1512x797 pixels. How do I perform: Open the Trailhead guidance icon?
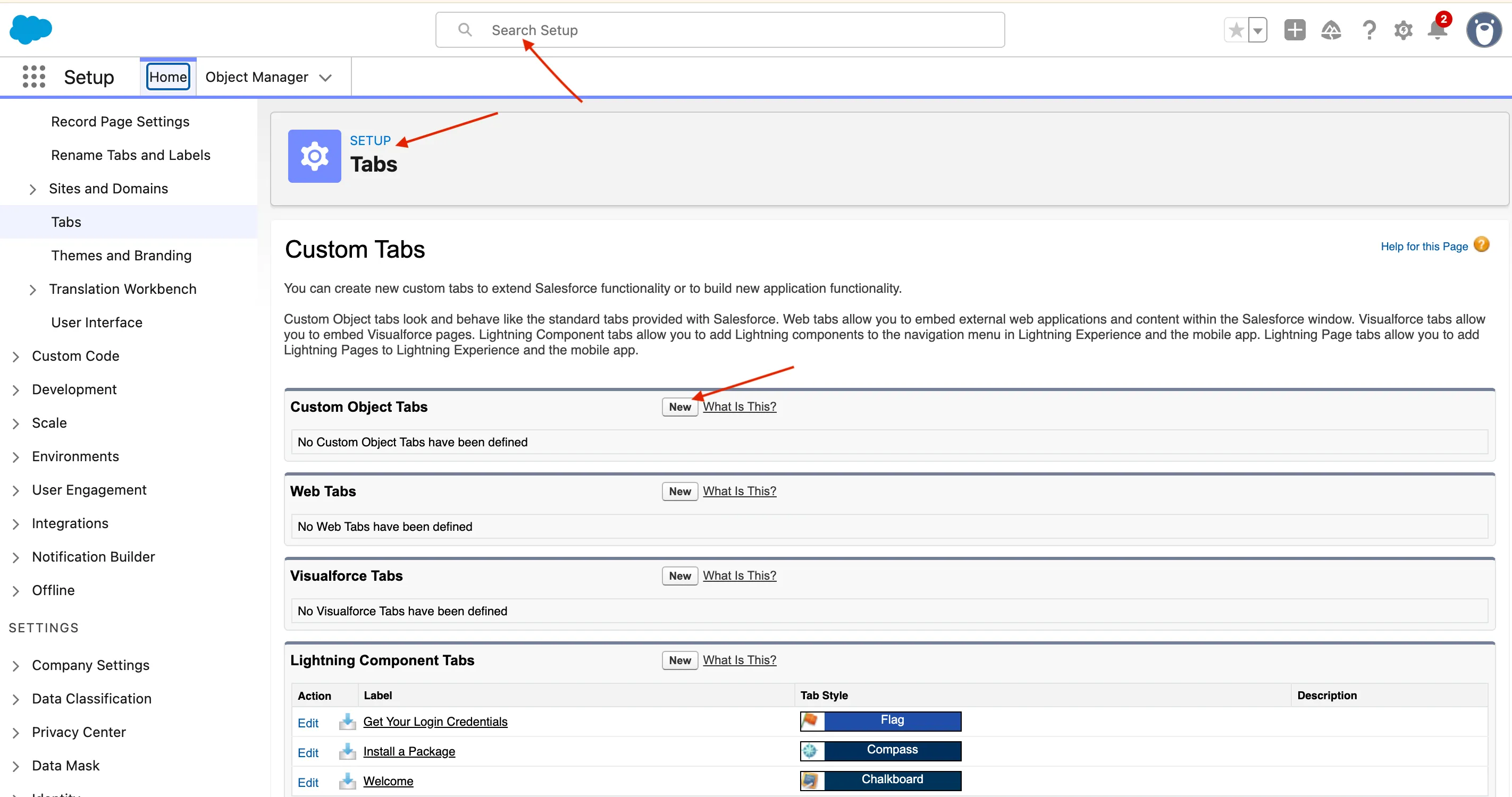coord(1331,30)
